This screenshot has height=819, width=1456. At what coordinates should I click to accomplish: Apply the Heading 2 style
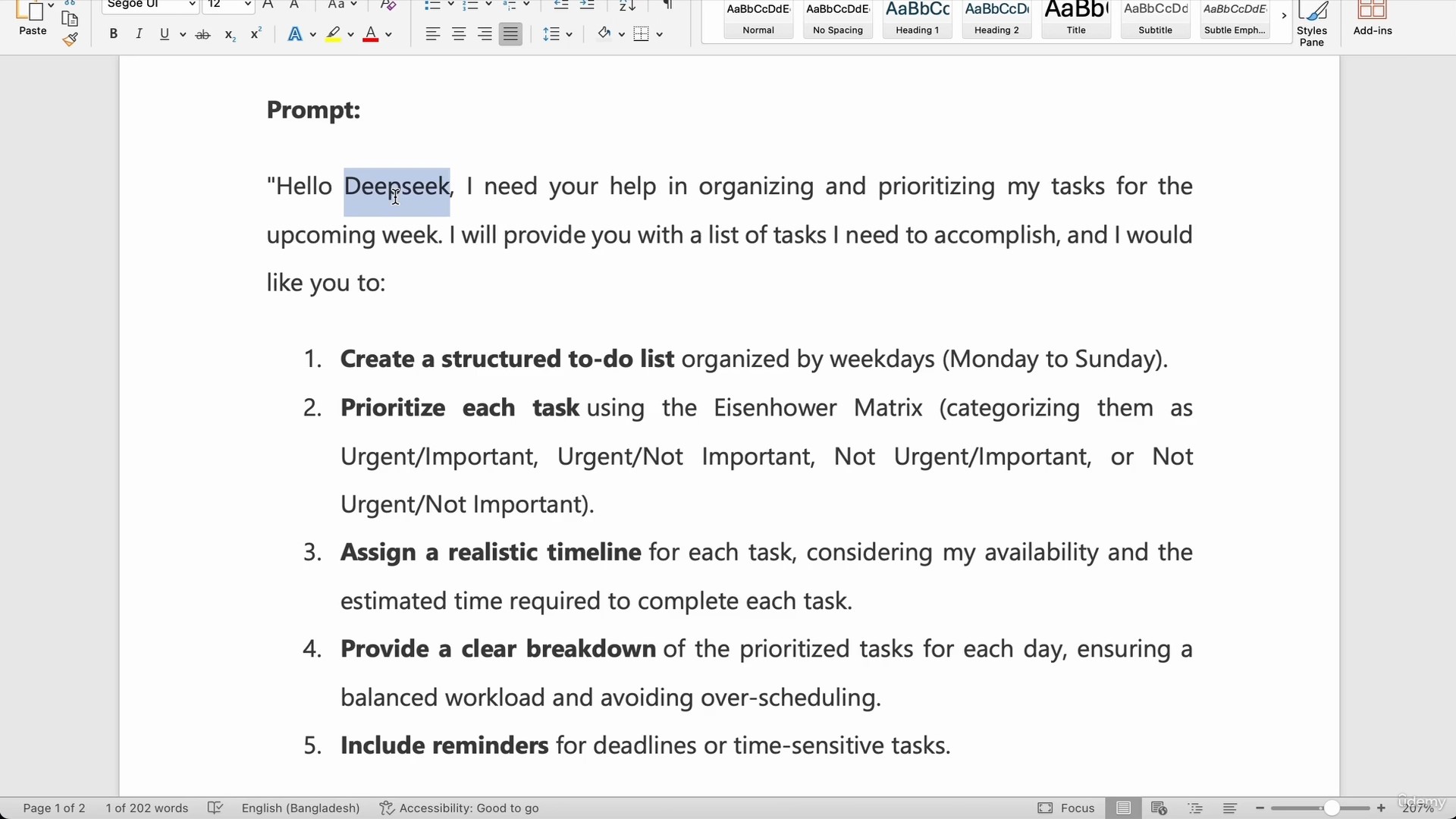[996, 20]
